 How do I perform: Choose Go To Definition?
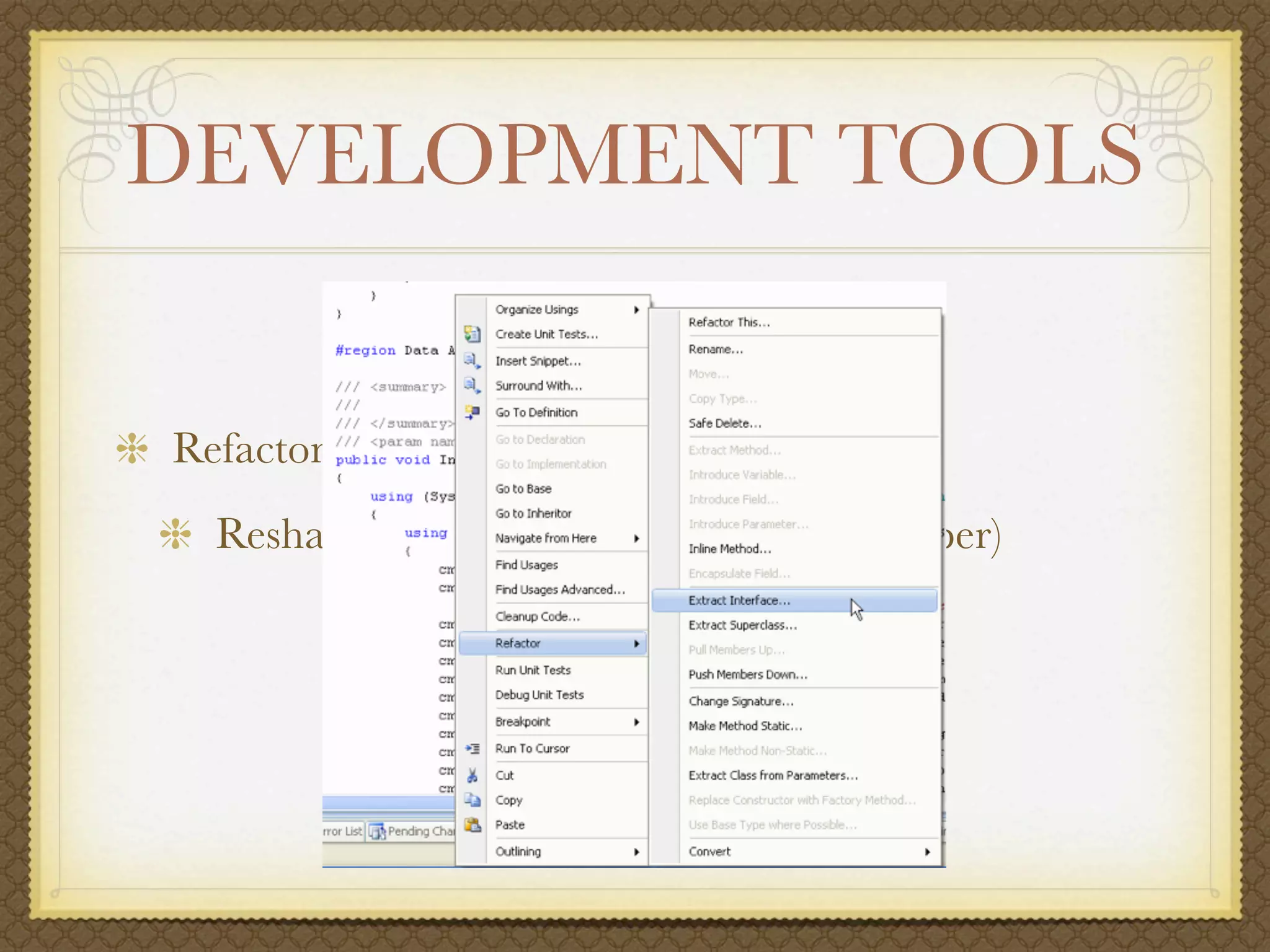coord(553,412)
